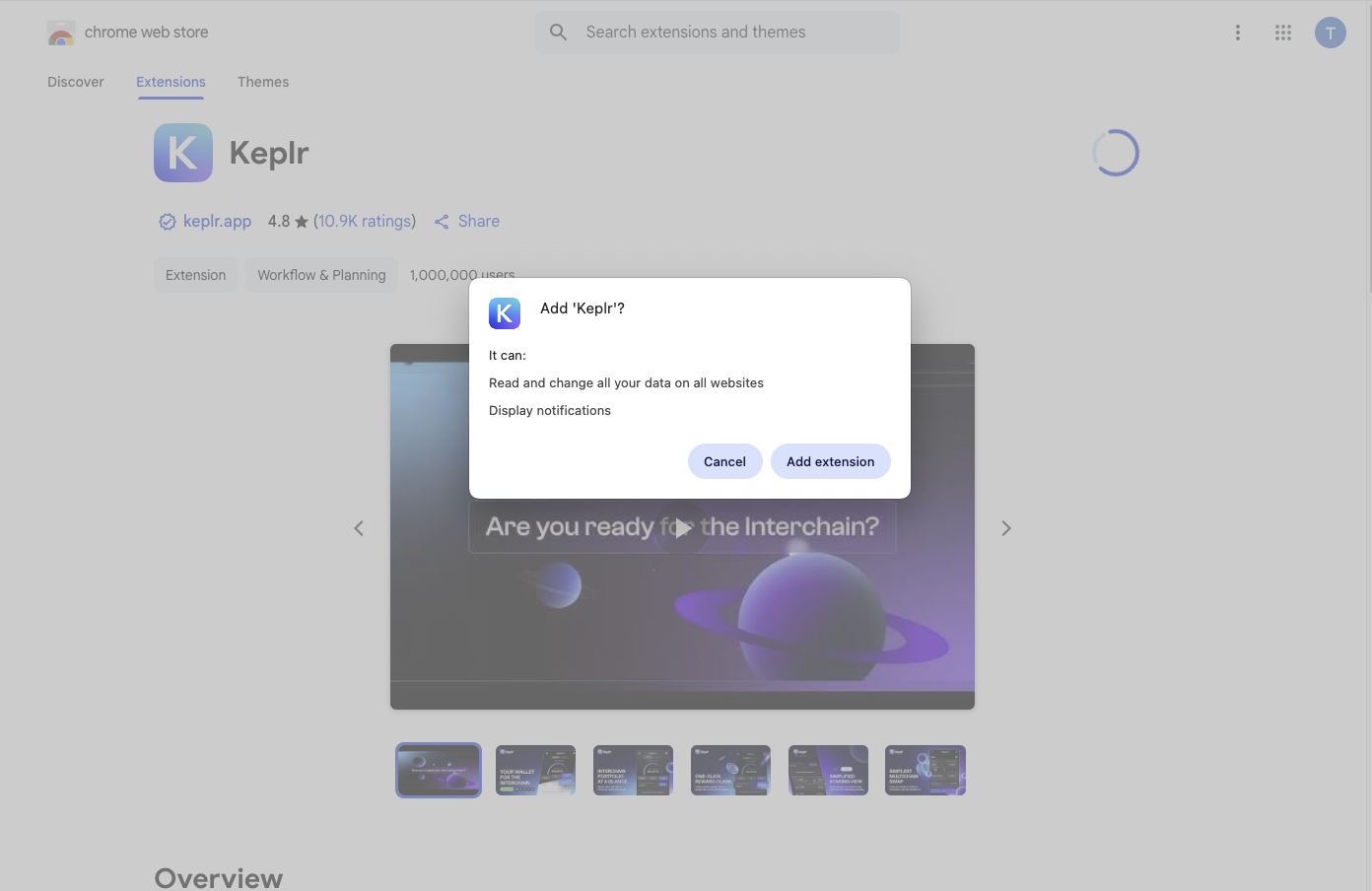Switch to the Themes tab
Viewport: 1372px width, 891px height.
coord(263,82)
